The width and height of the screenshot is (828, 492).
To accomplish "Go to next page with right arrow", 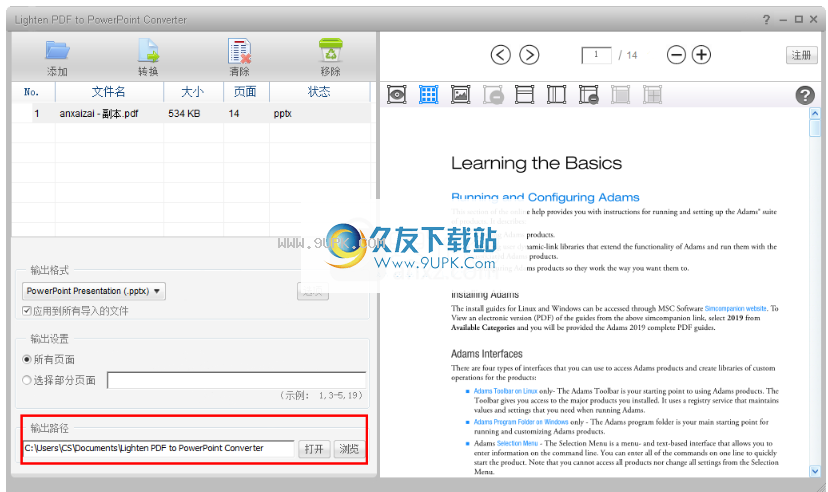I will pyautogui.click(x=529, y=55).
